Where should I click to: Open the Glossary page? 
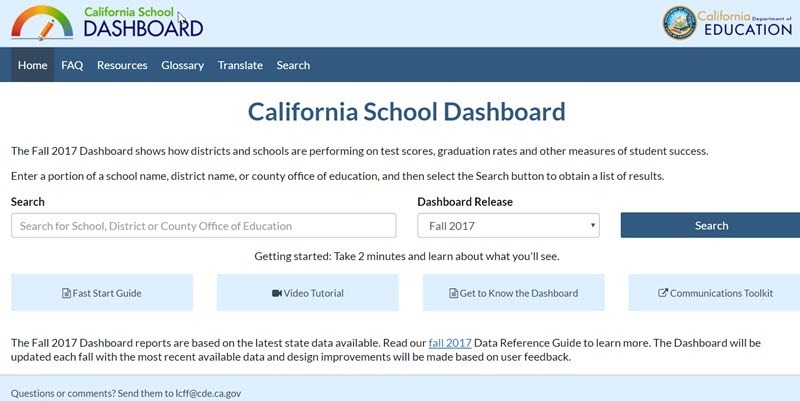tap(183, 65)
